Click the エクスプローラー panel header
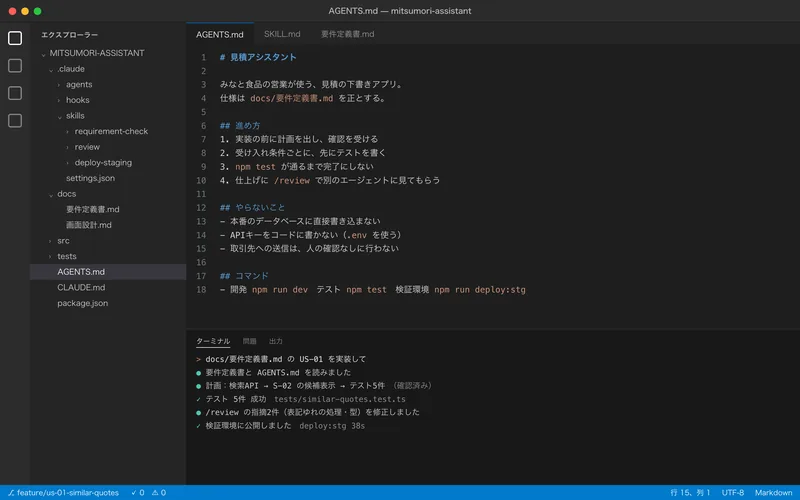Viewport: 800px width, 500px height. (69, 35)
